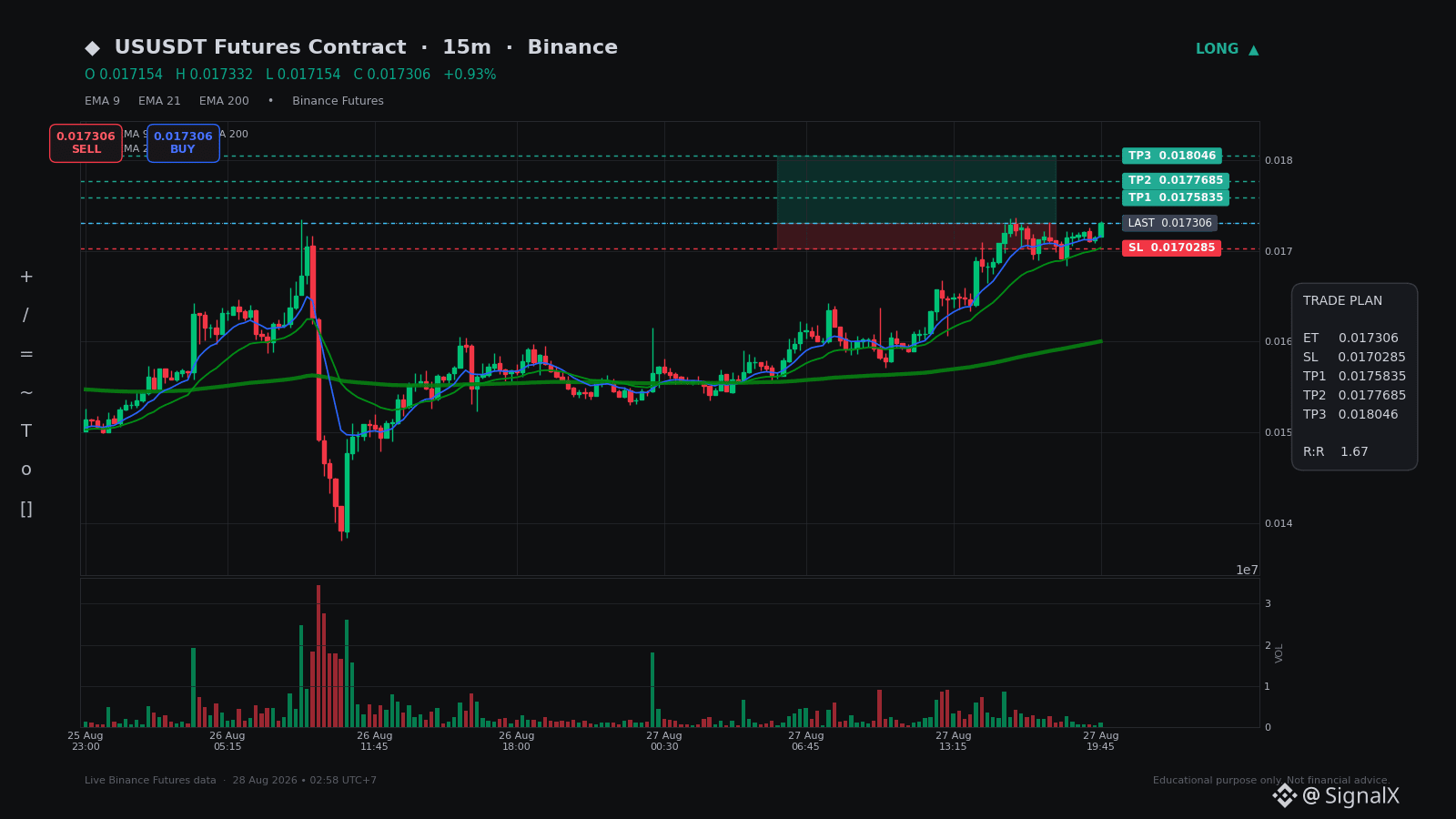The width and height of the screenshot is (1456, 819).
Task: Click the low price L 0.017154
Action: pos(303,75)
